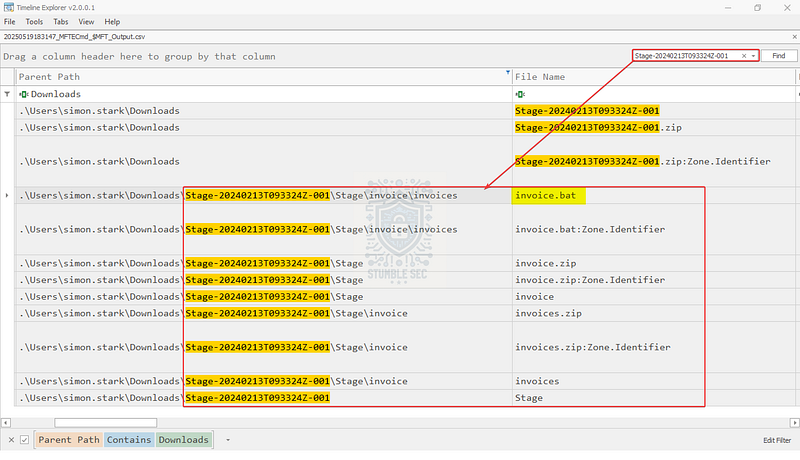This screenshot has width=800, height=460.
Task: Select the MFTECmd $MFT_Output.csv tab
Action: tap(74, 37)
